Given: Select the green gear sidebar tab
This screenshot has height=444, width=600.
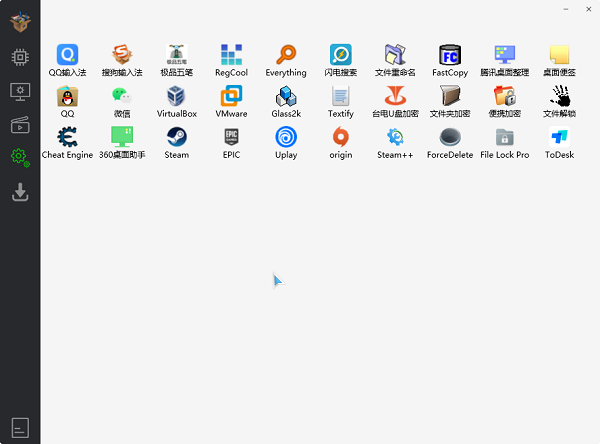Looking at the screenshot, I should click(x=20, y=158).
